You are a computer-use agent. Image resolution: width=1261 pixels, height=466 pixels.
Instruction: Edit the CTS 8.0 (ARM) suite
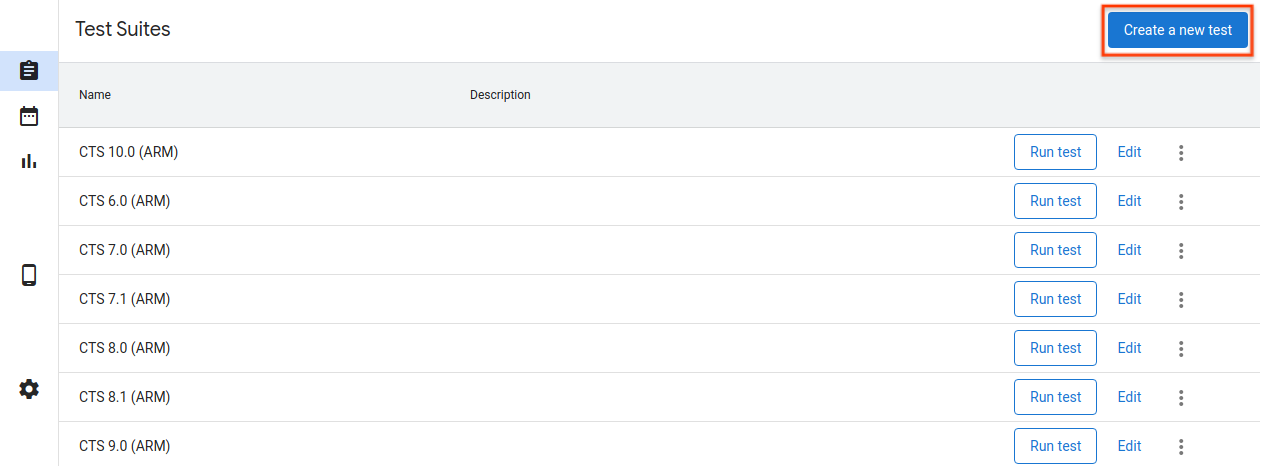click(1129, 349)
